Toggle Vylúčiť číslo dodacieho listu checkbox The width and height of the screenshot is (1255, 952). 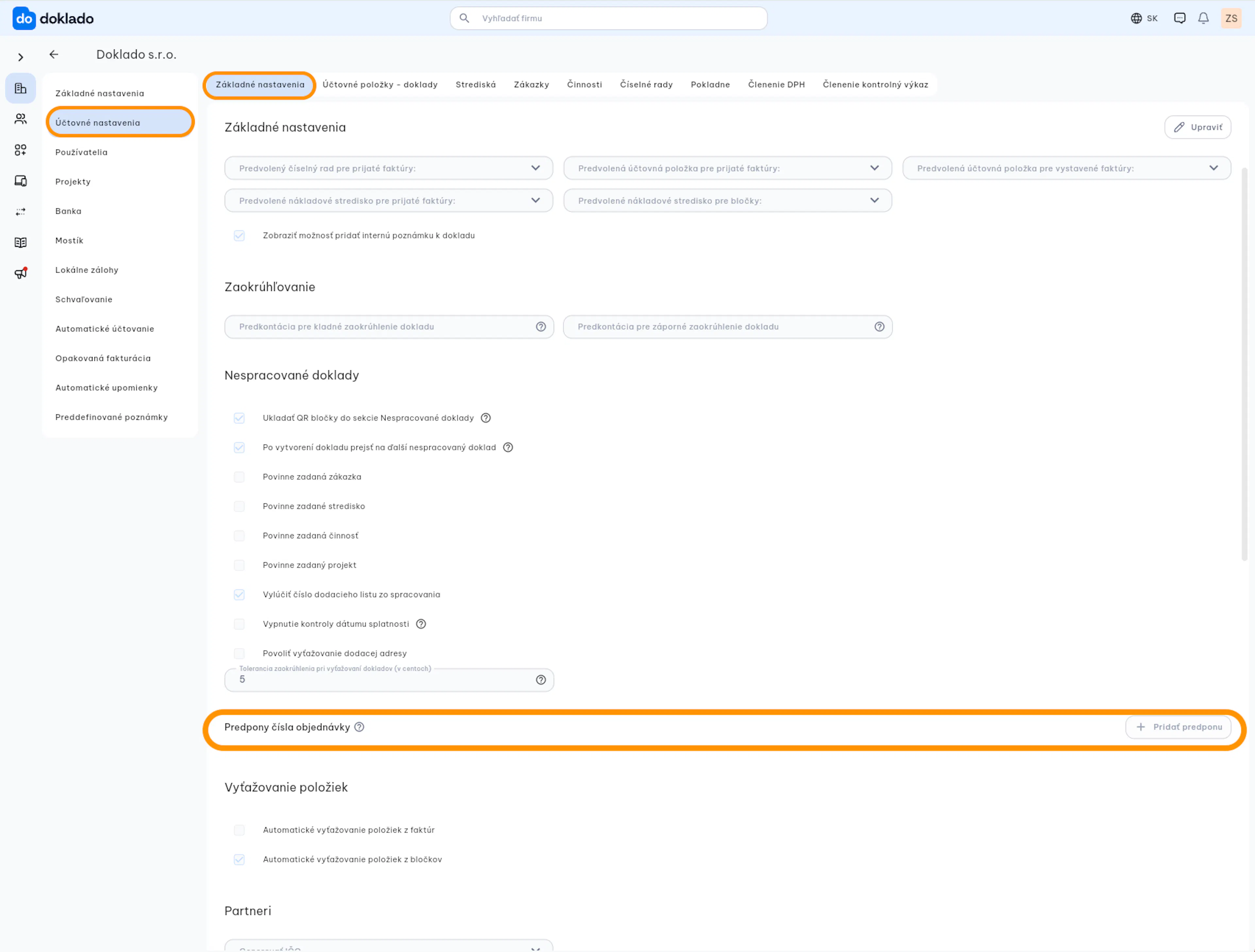tap(240, 595)
